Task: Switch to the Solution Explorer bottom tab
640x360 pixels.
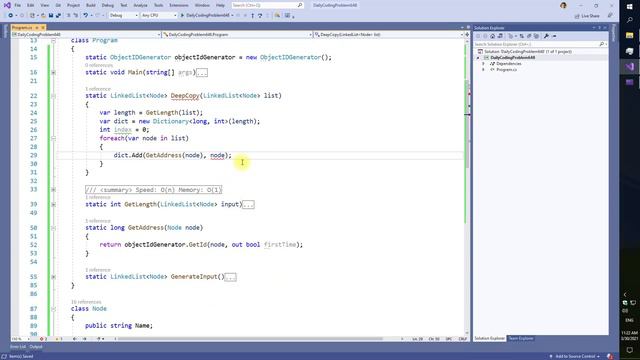Action: [489, 338]
